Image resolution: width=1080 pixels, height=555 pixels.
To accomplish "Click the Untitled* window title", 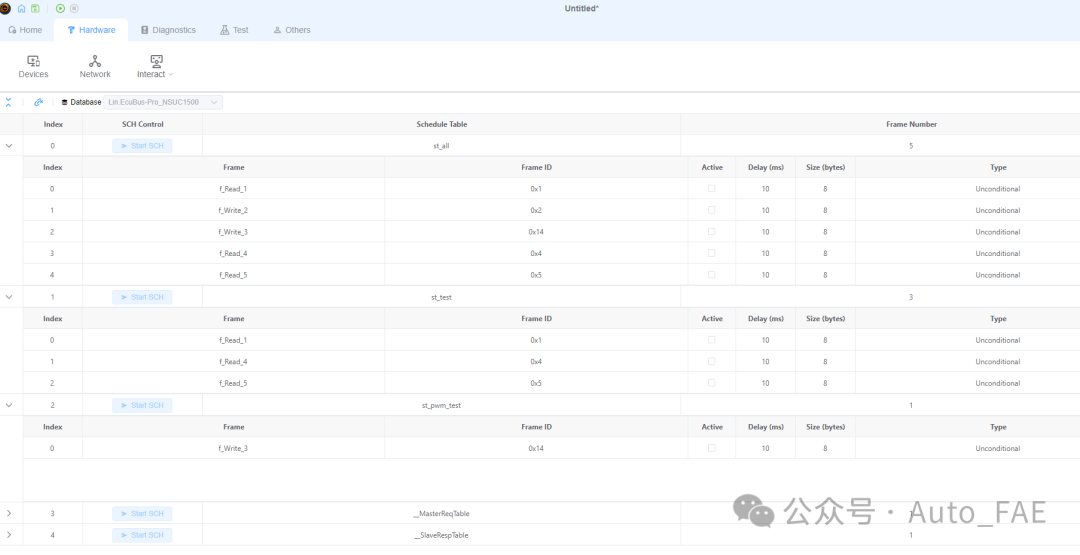I will click(581, 8).
